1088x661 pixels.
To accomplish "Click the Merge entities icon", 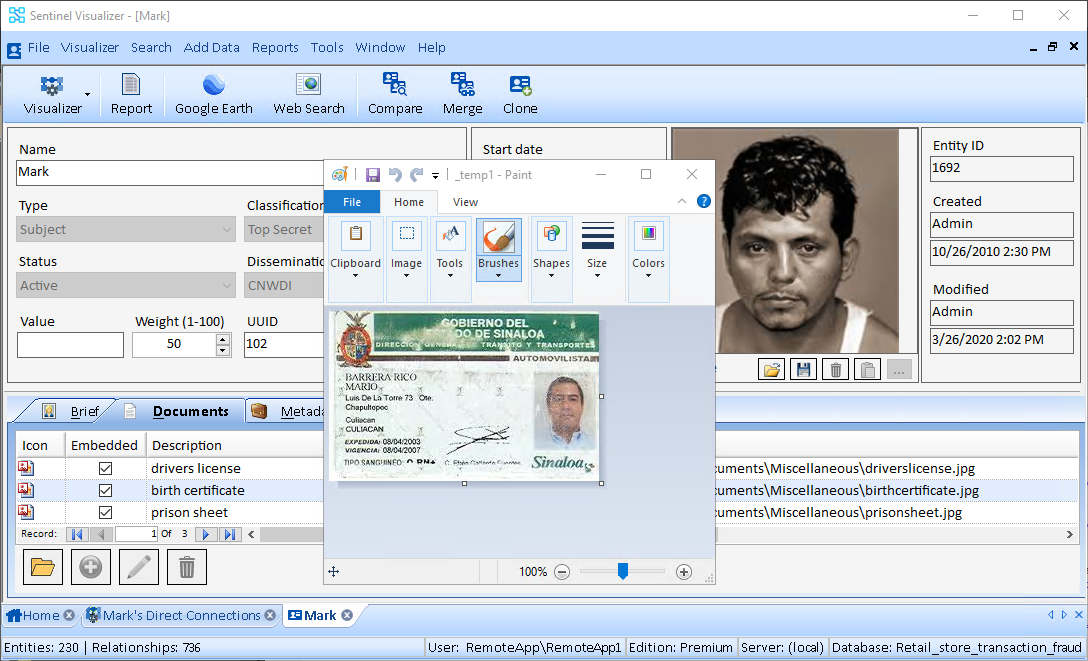I will coord(462,94).
